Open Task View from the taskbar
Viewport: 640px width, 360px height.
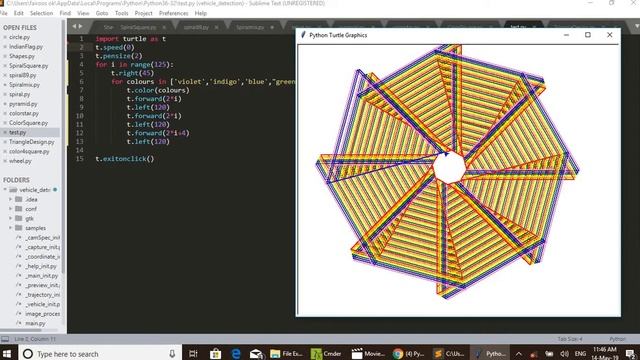point(193,353)
